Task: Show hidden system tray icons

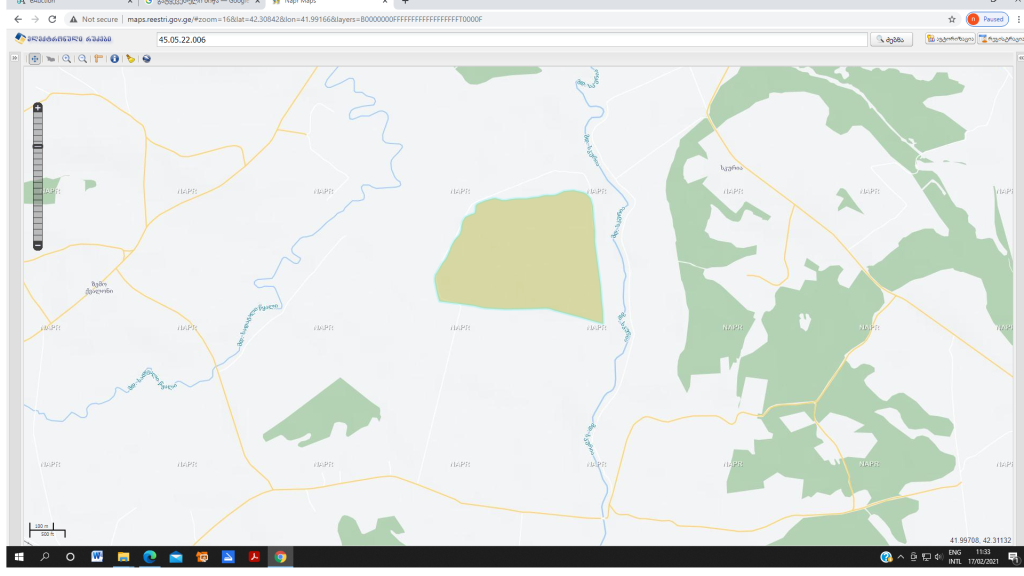Action: pyautogui.click(x=901, y=557)
